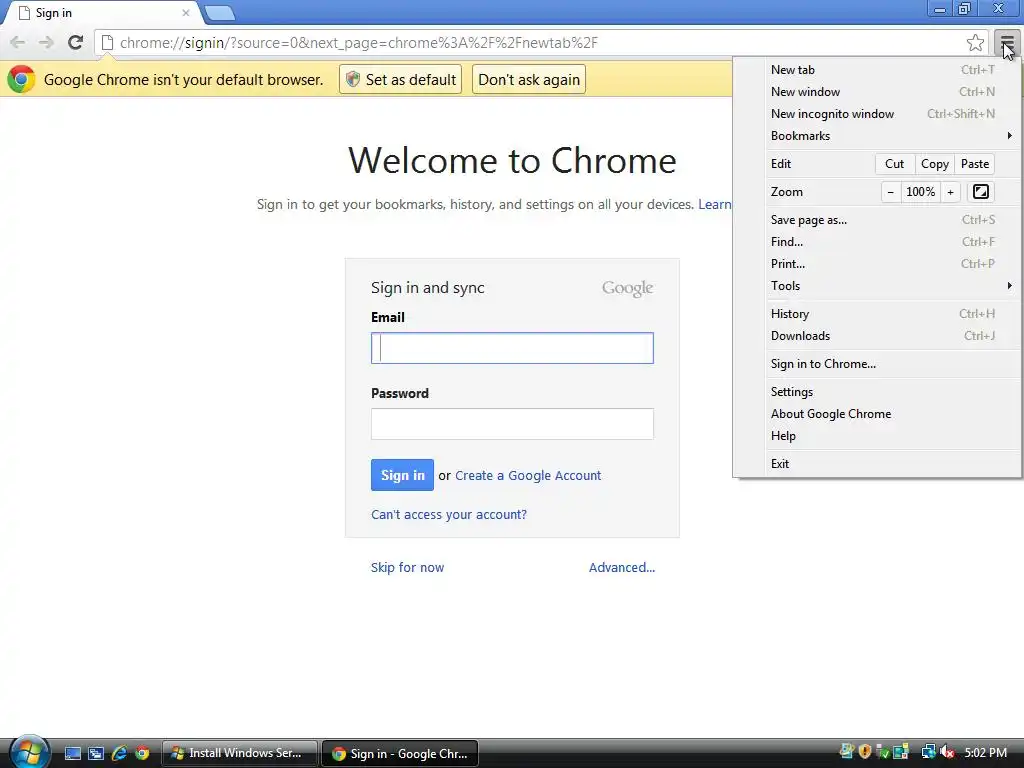Click the Chrome hamburger menu icon
The width and height of the screenshot is (1024, 768).
coord(1007,43)
